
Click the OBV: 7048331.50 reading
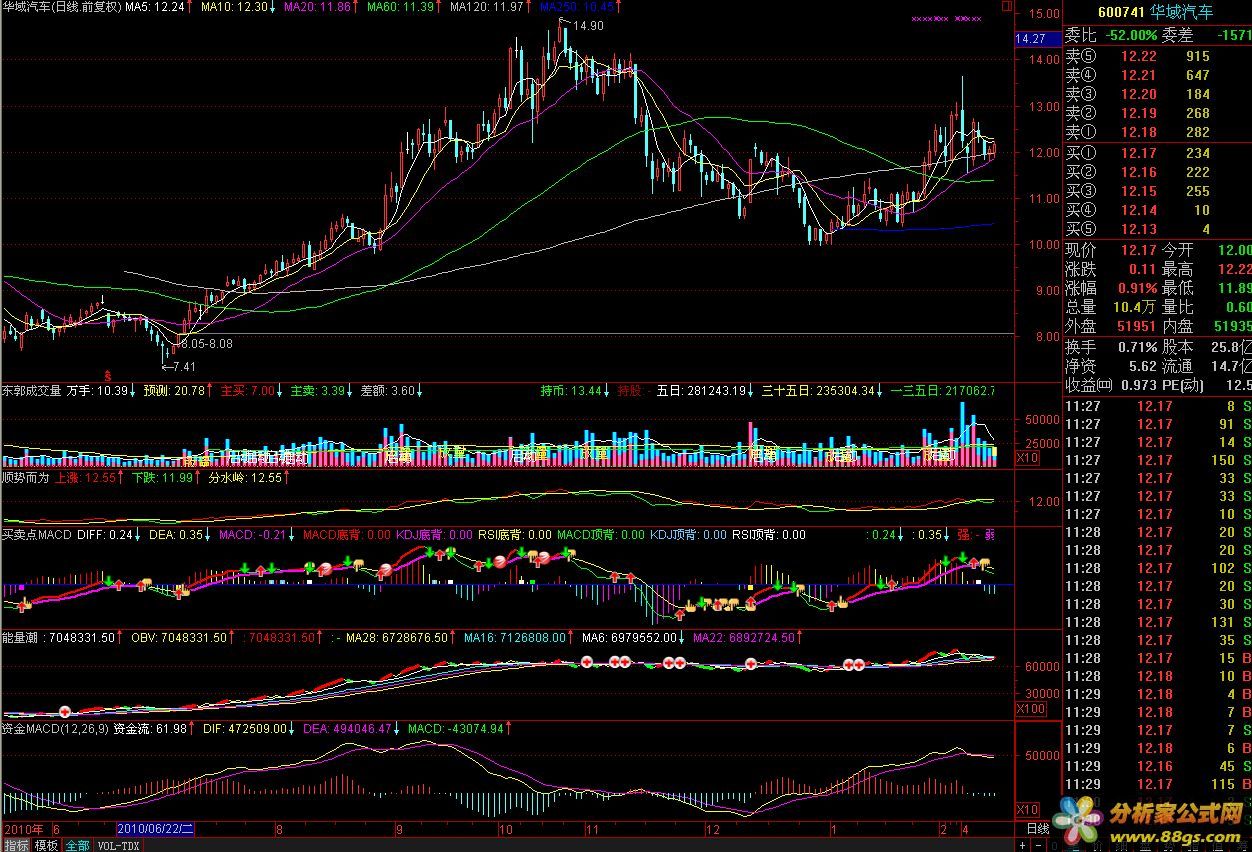[x=181, y=637]
